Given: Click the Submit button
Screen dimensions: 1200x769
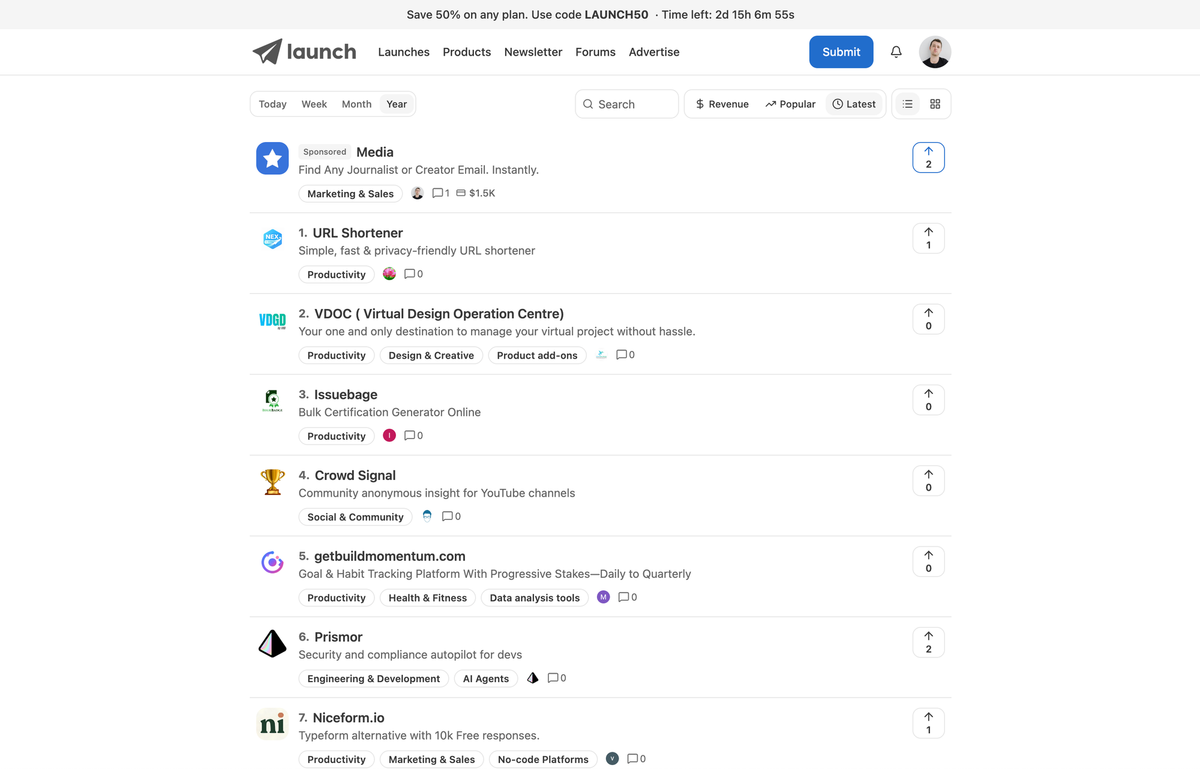Looking at the screenshot, I should (x=841, y=51).
